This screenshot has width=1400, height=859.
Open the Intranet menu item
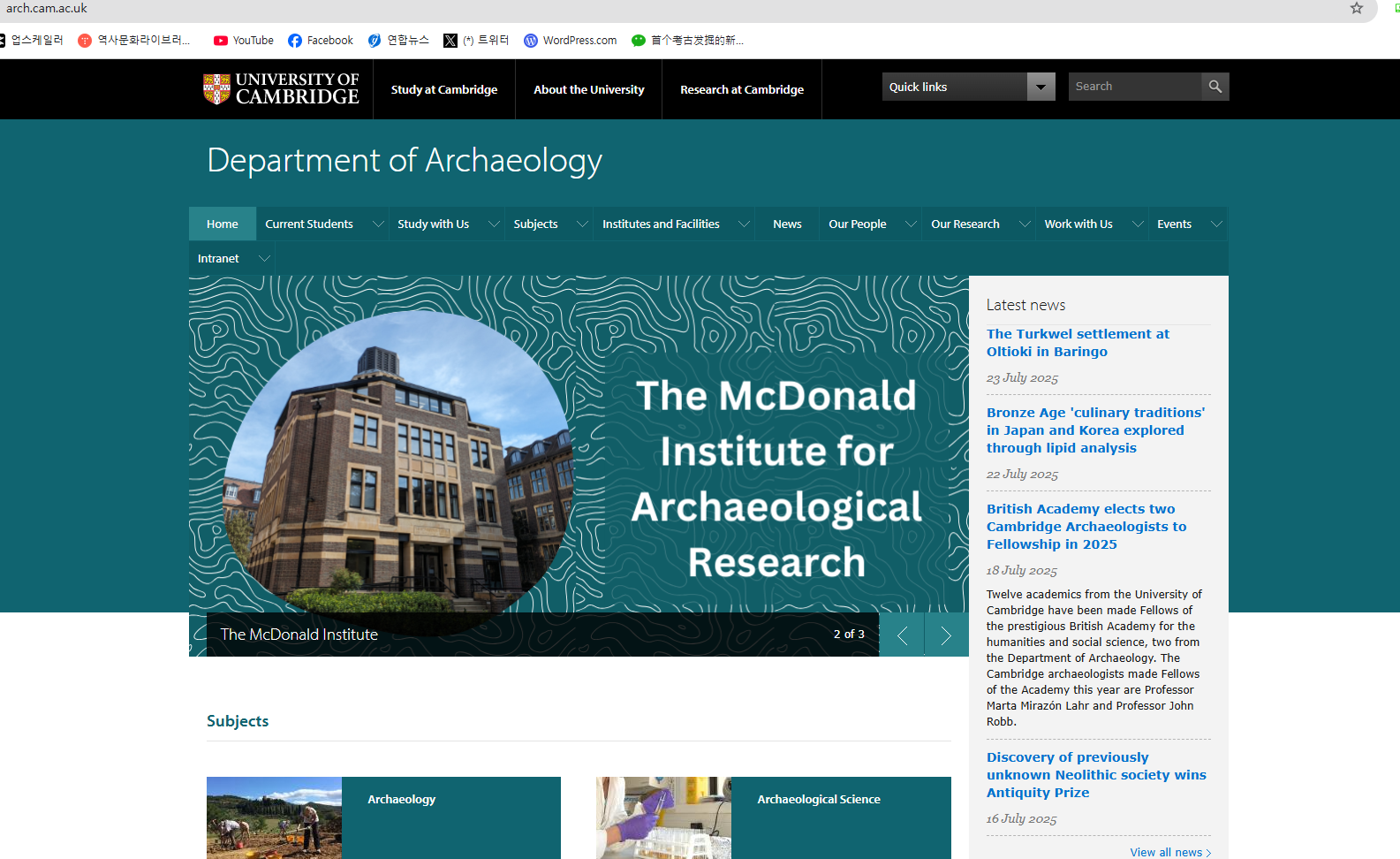pos(218,259)
